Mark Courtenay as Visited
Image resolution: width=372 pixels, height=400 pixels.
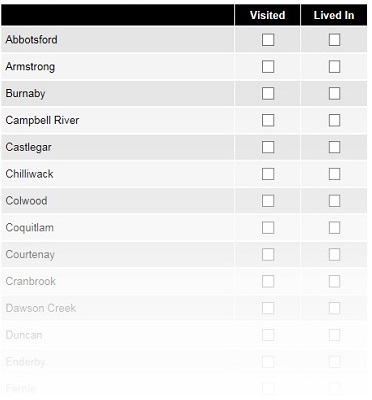click(x=268, y=255)
